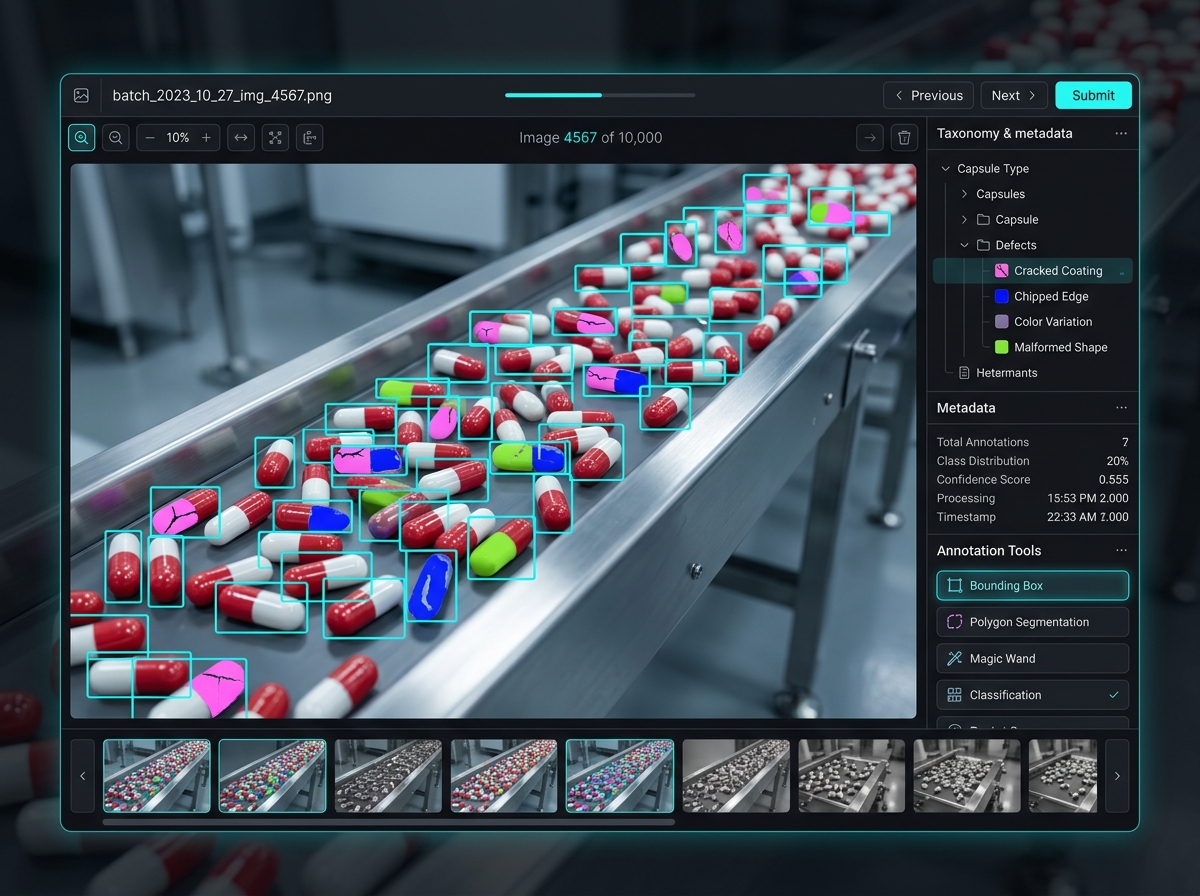Click the Confidence Score value 0.555

tap(1113, 480)
